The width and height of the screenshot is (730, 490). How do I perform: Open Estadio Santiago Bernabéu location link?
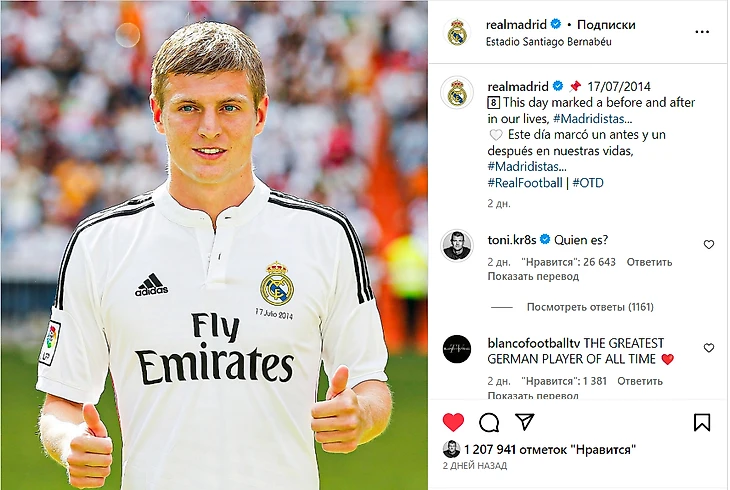point(548,41)
